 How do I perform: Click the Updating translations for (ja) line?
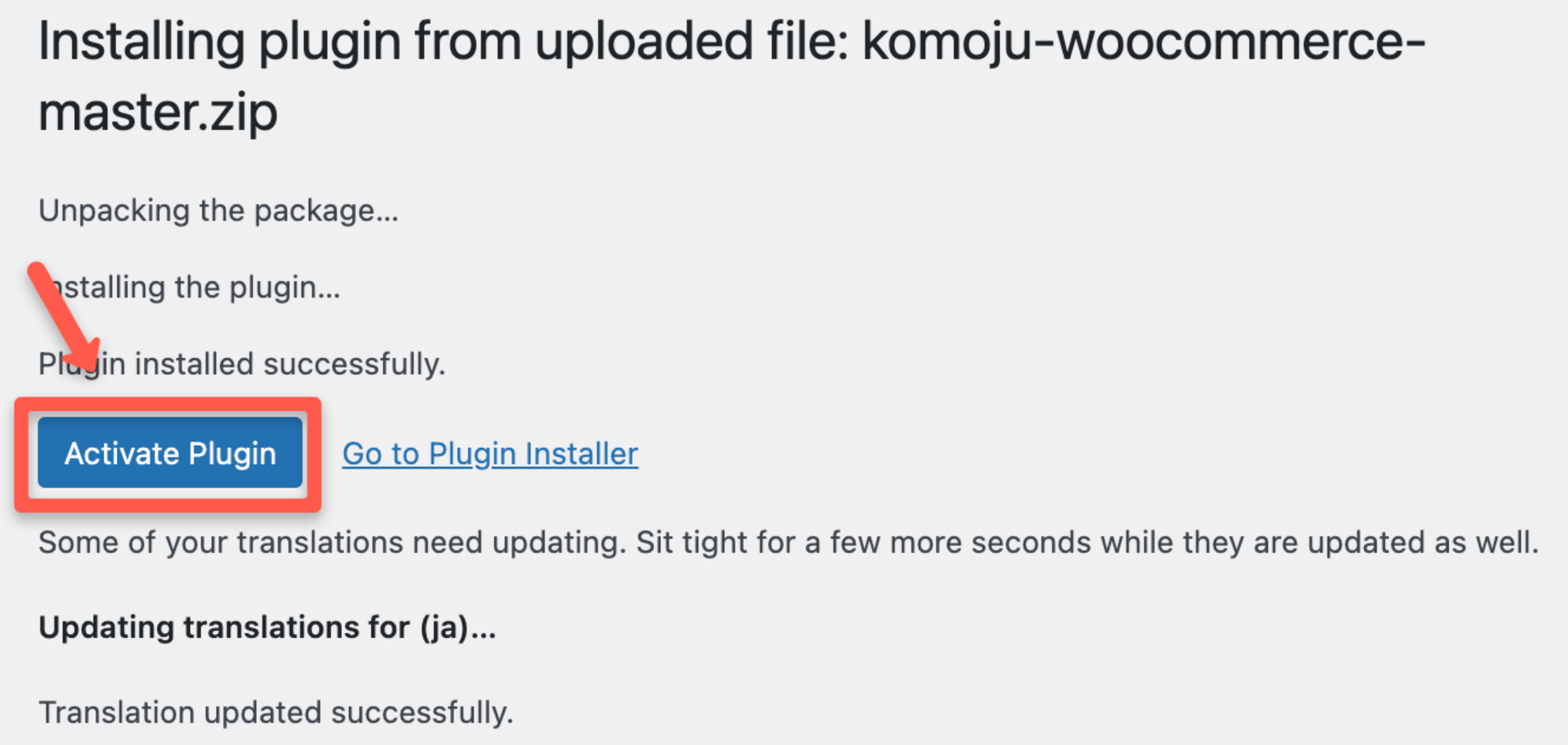[267, 628]
